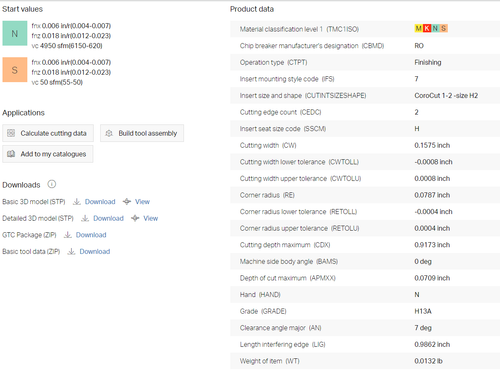This screenshot has width=500, height=370.
Task: Click GTC Package download arrow icon
Action: click(68, 235)
